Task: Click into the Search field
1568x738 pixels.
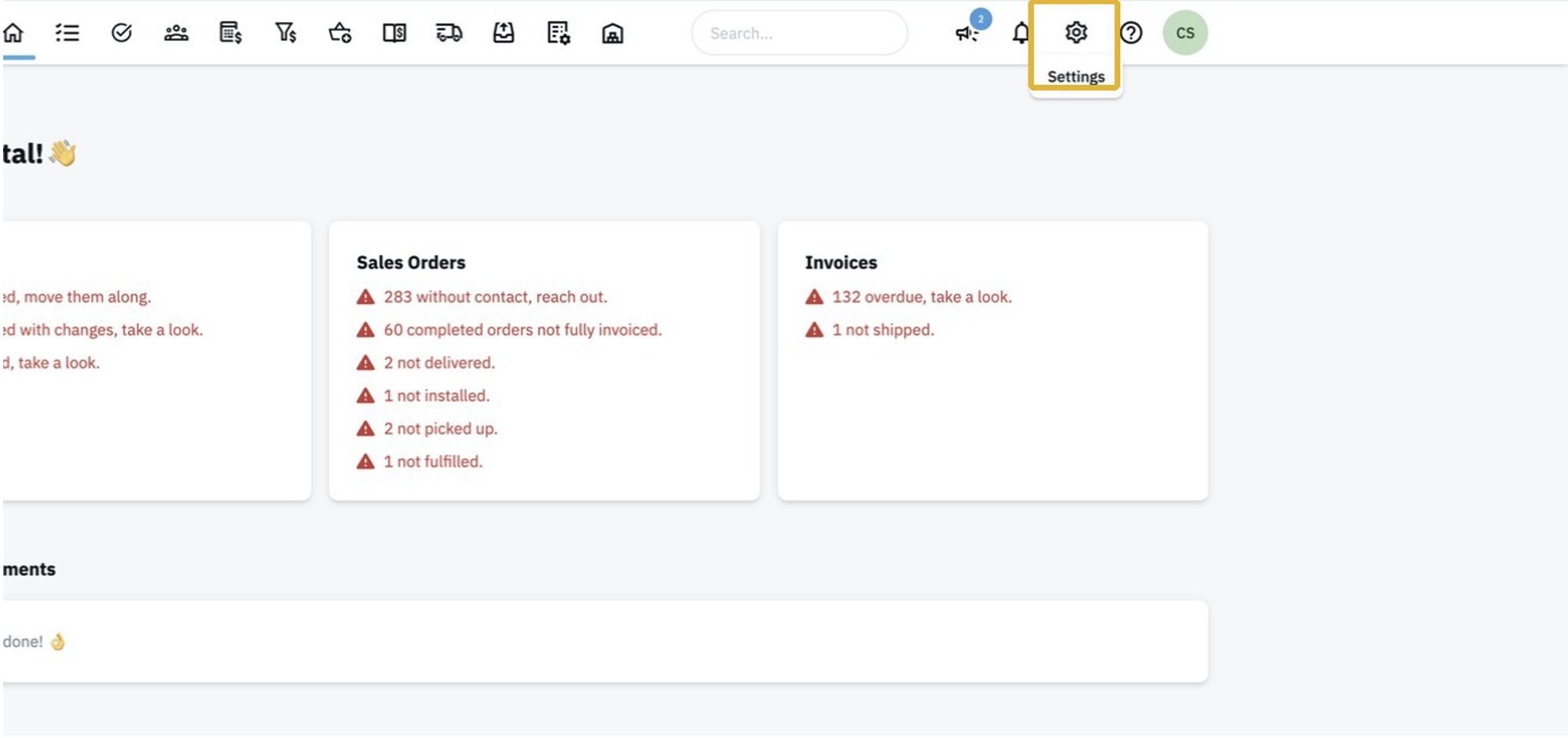Action: [x=800, y=33]
